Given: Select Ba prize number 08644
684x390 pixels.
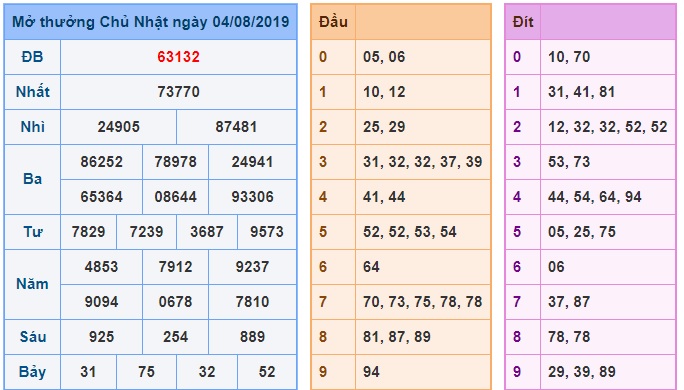Looking at the screenshot, I should (175, 197).
